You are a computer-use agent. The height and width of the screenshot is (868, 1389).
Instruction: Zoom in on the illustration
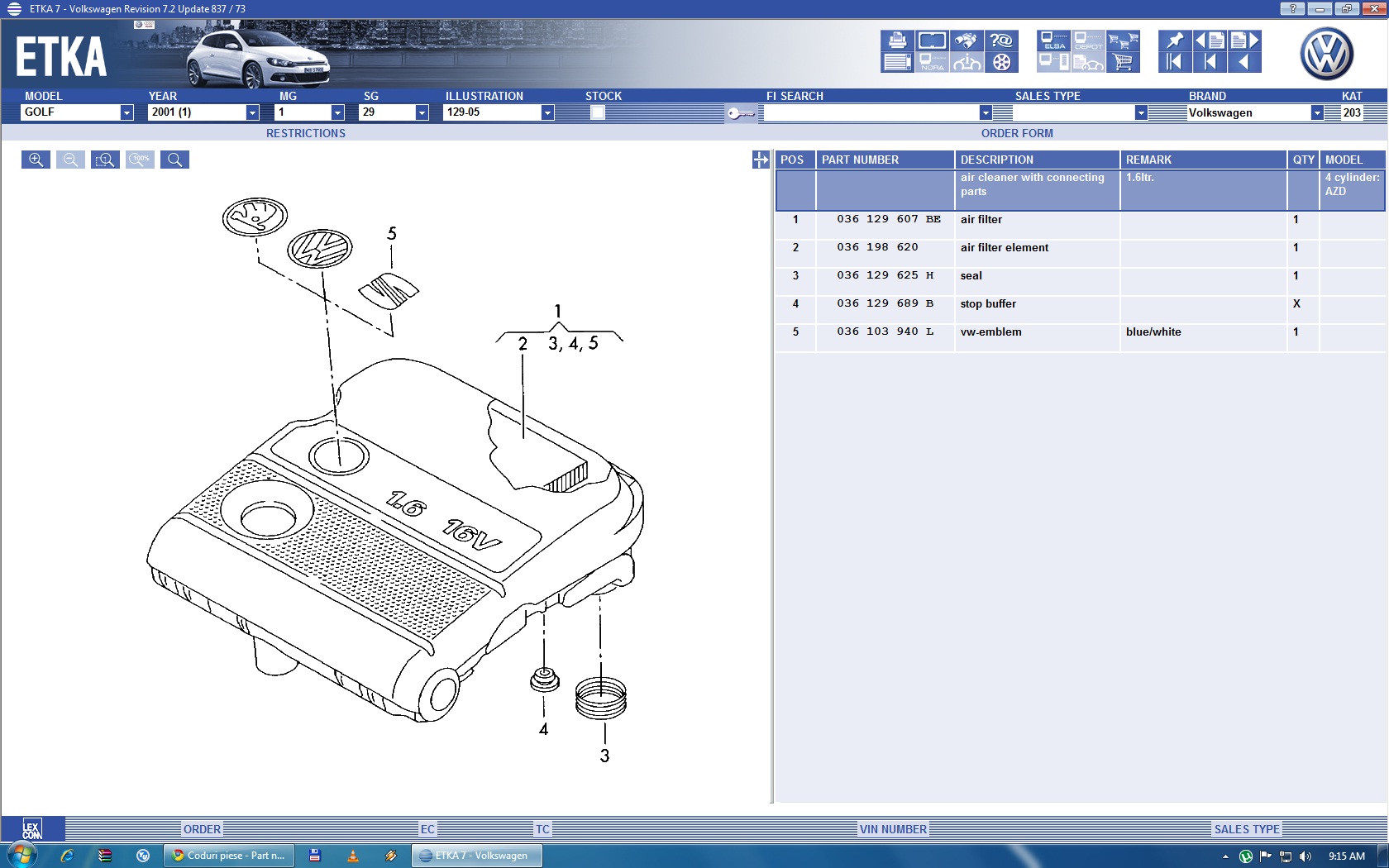coord(36,160)
